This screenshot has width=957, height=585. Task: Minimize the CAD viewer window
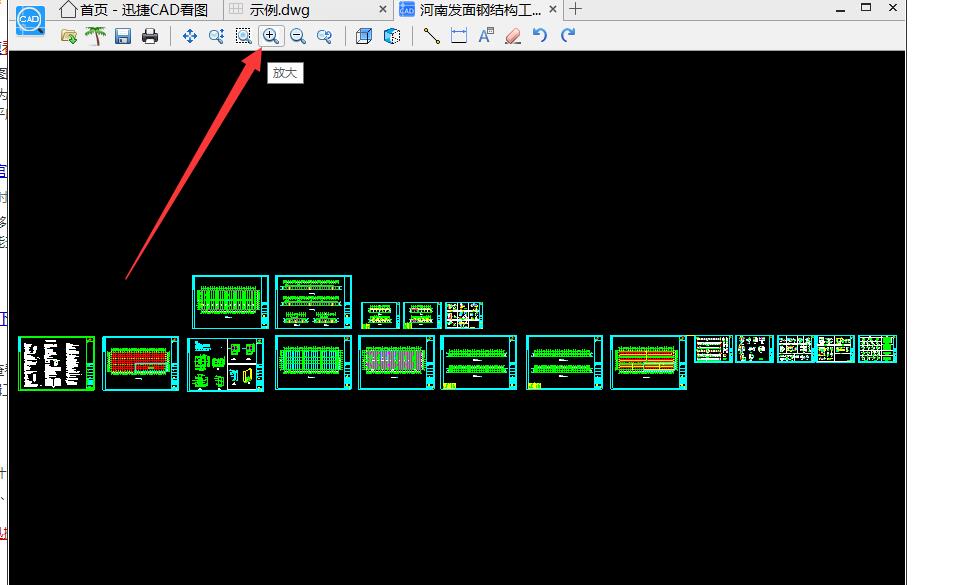coord(840,9)
